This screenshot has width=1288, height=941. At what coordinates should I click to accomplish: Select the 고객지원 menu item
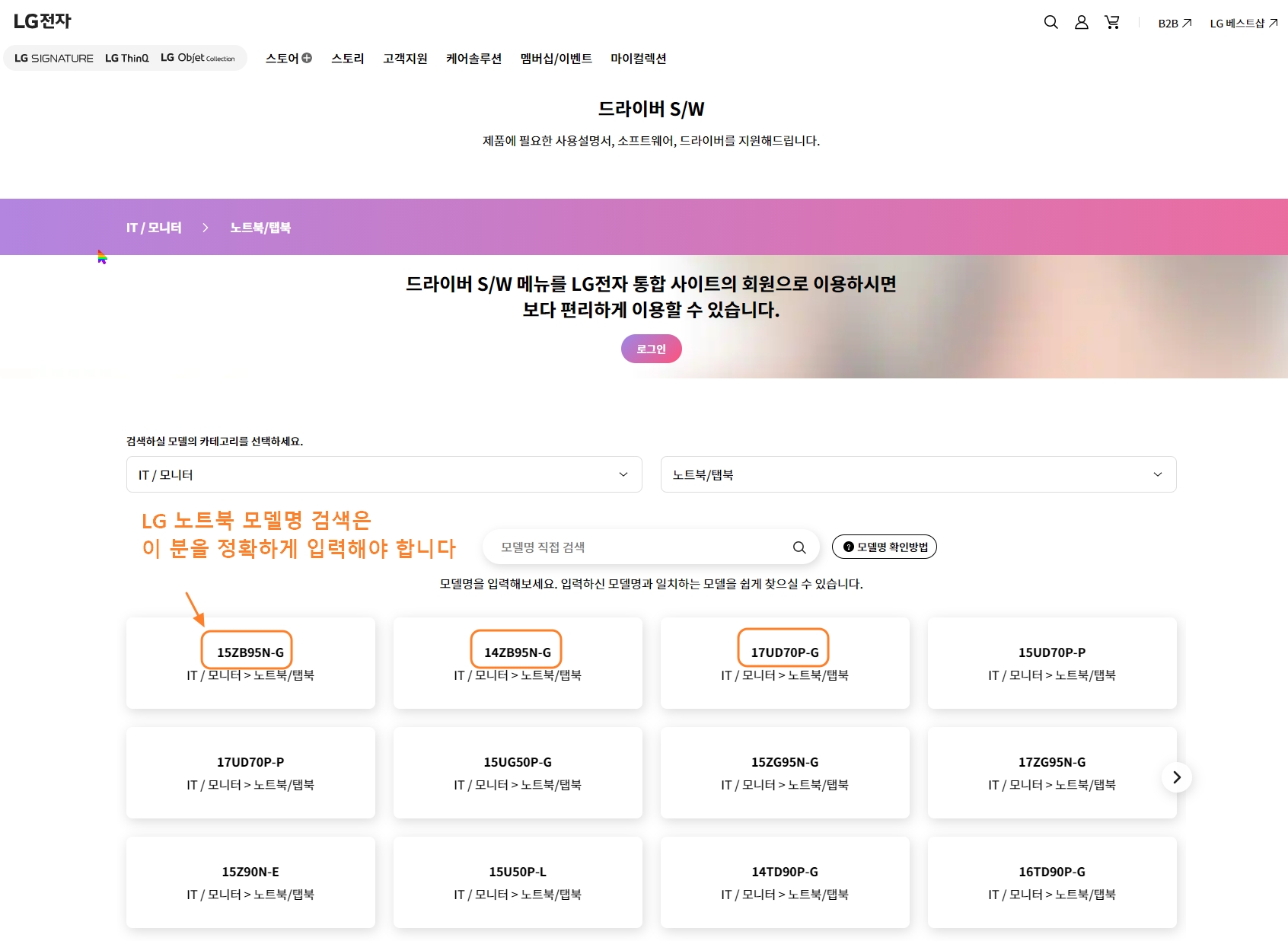(405, 58)
